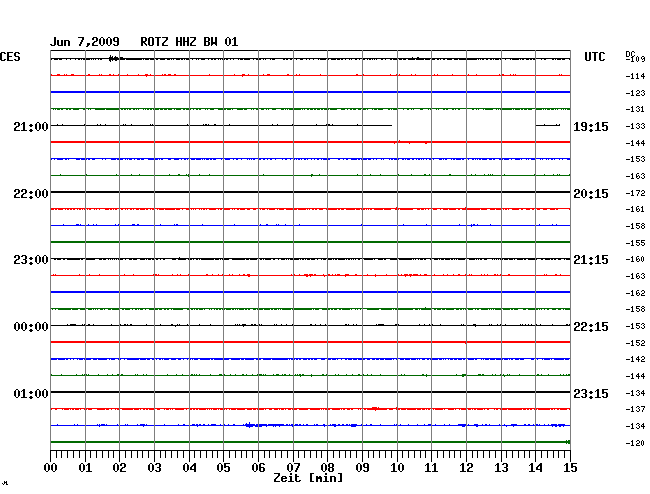
Task: Click the DC offset value "-152"
Action: point(635,343)
